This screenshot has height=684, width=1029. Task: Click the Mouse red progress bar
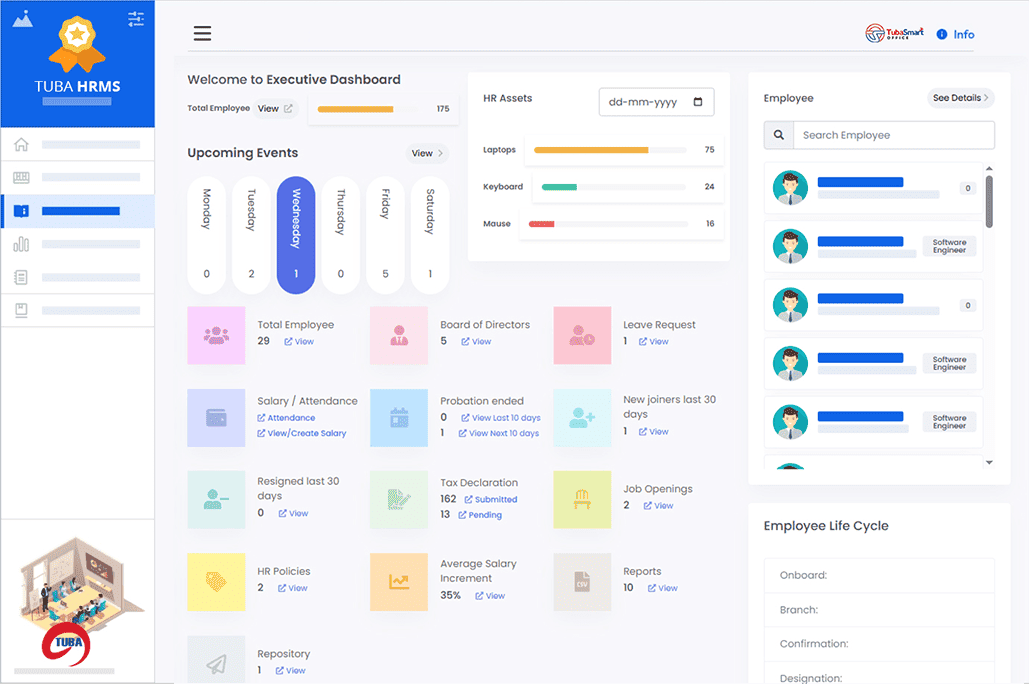(541, 224)
